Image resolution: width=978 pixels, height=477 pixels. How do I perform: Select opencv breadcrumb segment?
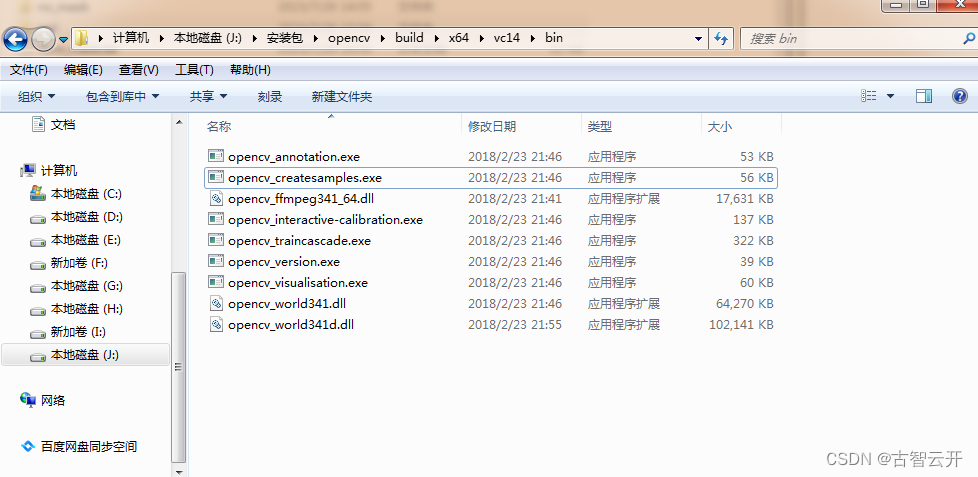(349, 38)
